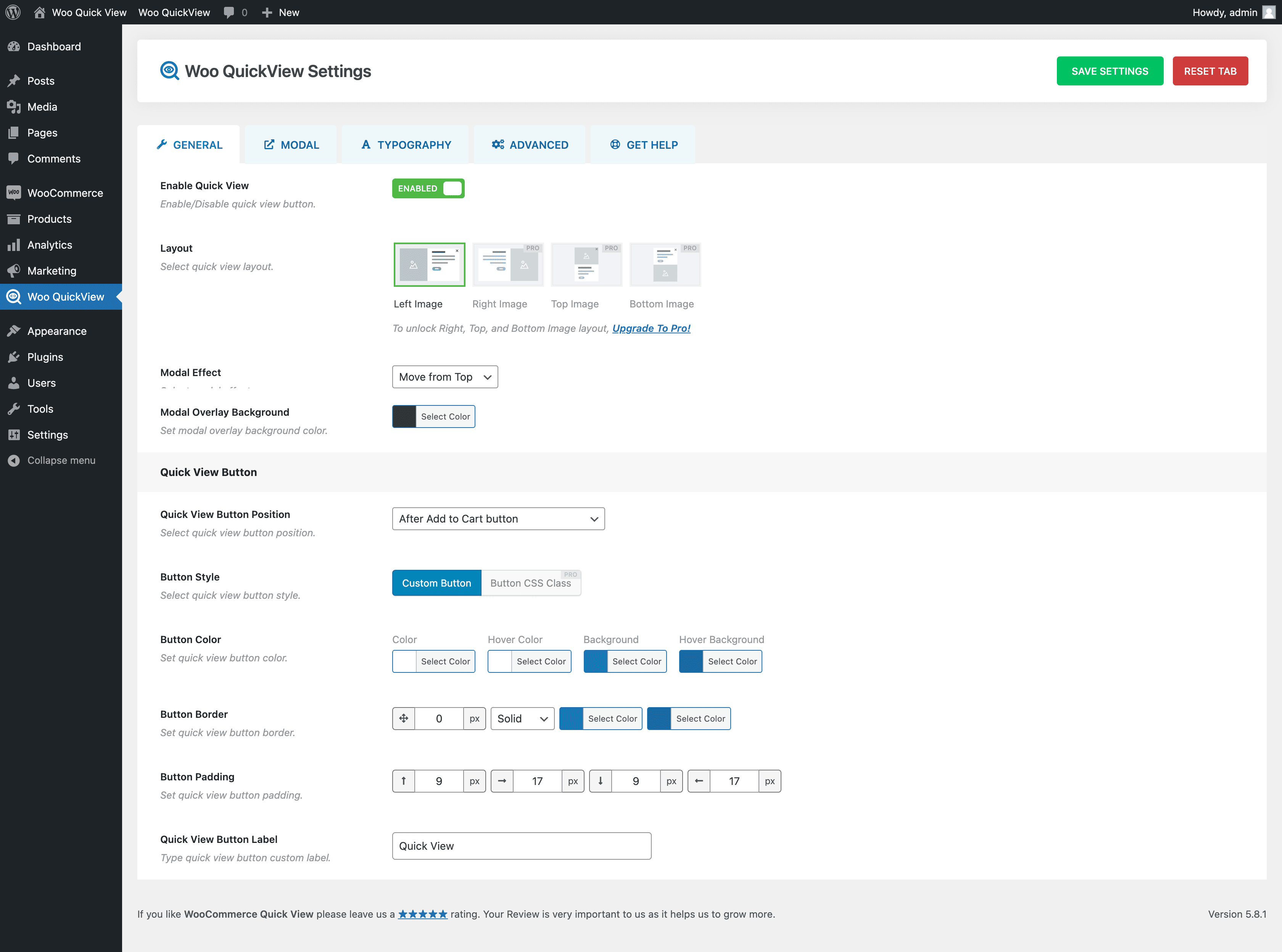Click the Comments icon in sidebar
1282x952 pixels.
tap(14, 158)
